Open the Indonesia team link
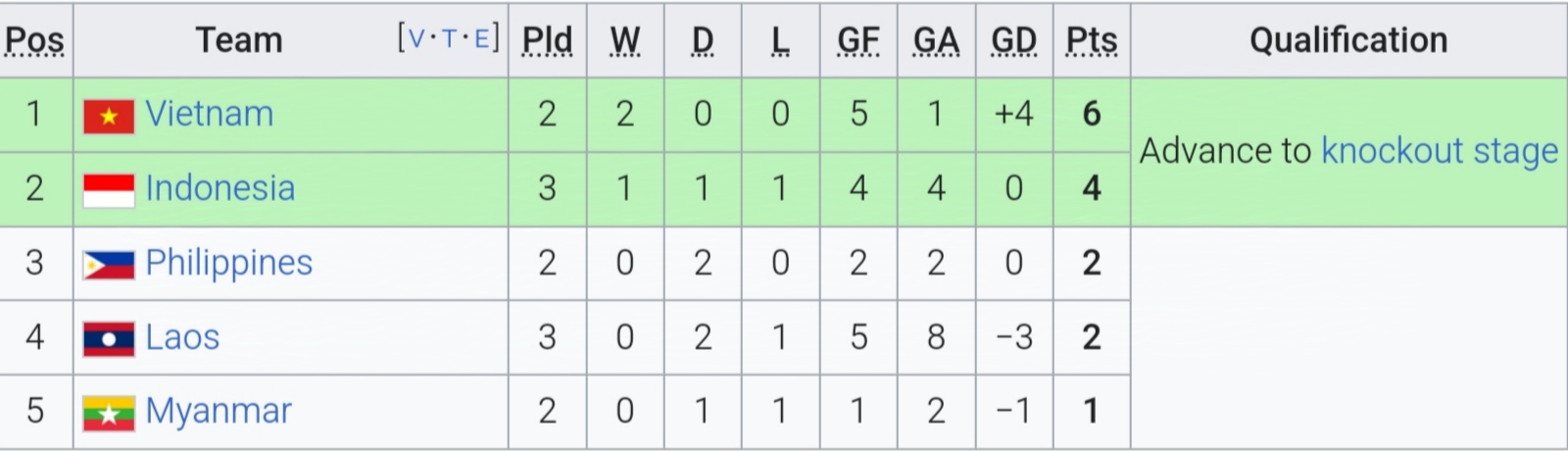1568x452 pixels. [x=220, y=188]
